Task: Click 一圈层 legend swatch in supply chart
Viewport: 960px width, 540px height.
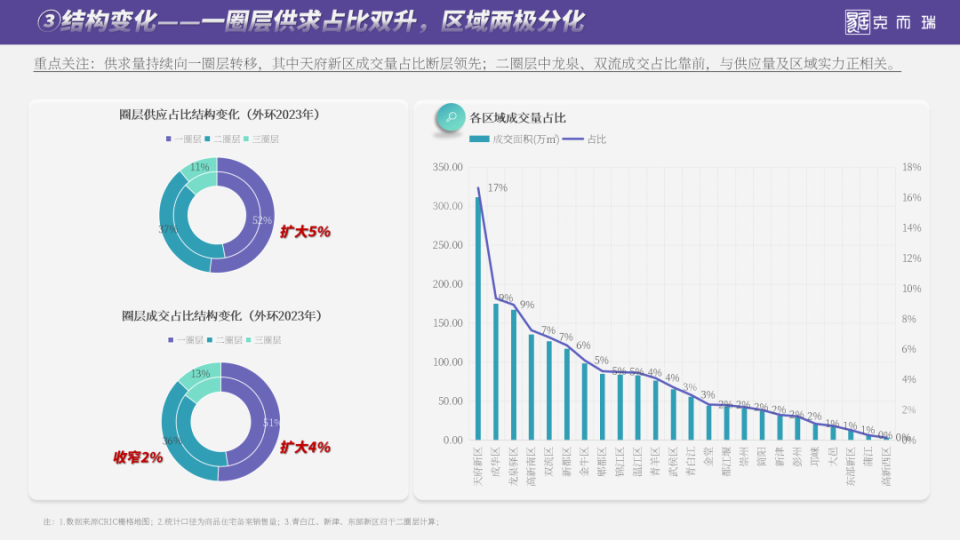Action: pyautogui.click(x=168, y=139)
